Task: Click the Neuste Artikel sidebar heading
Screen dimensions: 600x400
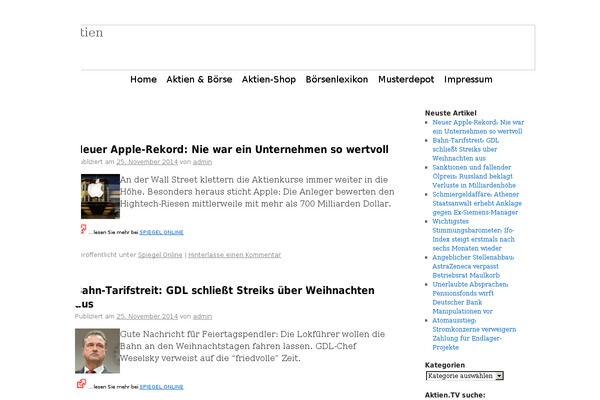Action: tap(450, 113)
